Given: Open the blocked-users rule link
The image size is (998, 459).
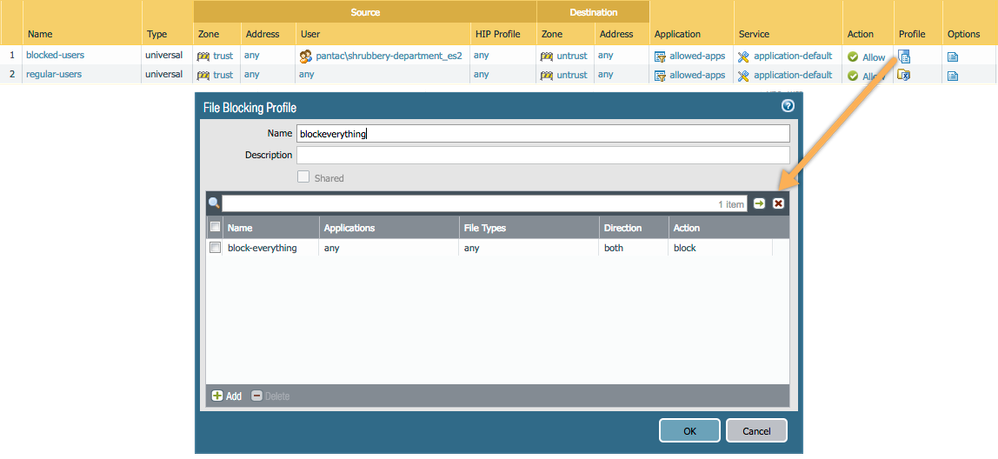Looking at the screenshot, I should pyautogui.click(x=55, y=56).
